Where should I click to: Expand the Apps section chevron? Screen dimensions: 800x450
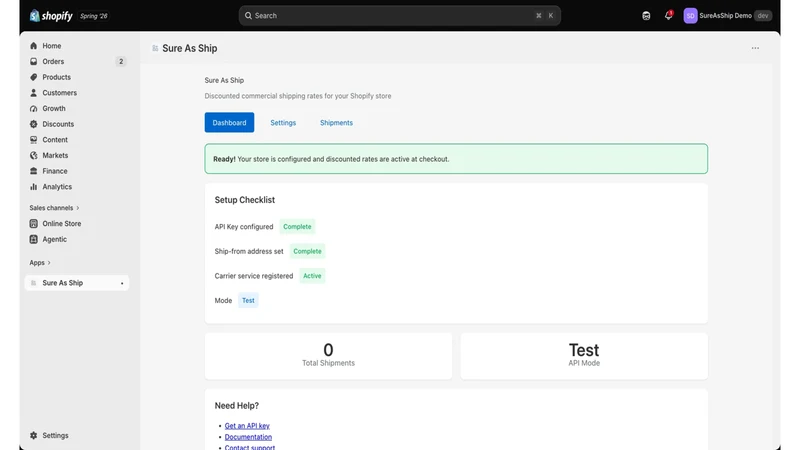[49, 263]
